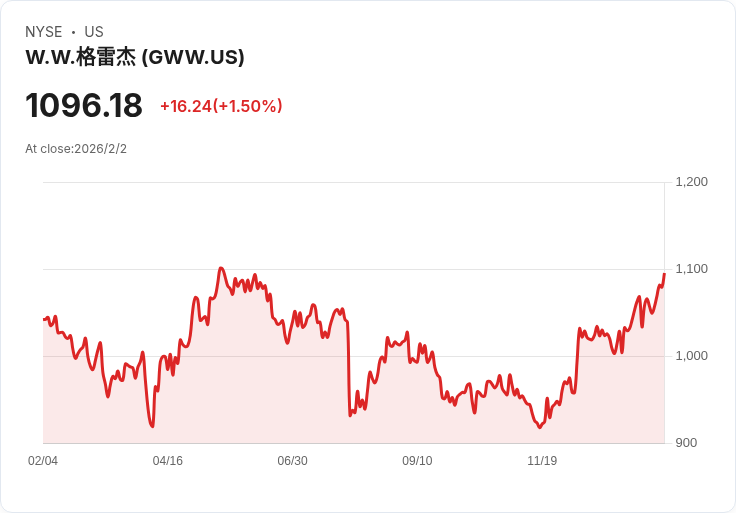Click the US market label
This screenshot has width=736, height=513.
(x=94, y=32)
